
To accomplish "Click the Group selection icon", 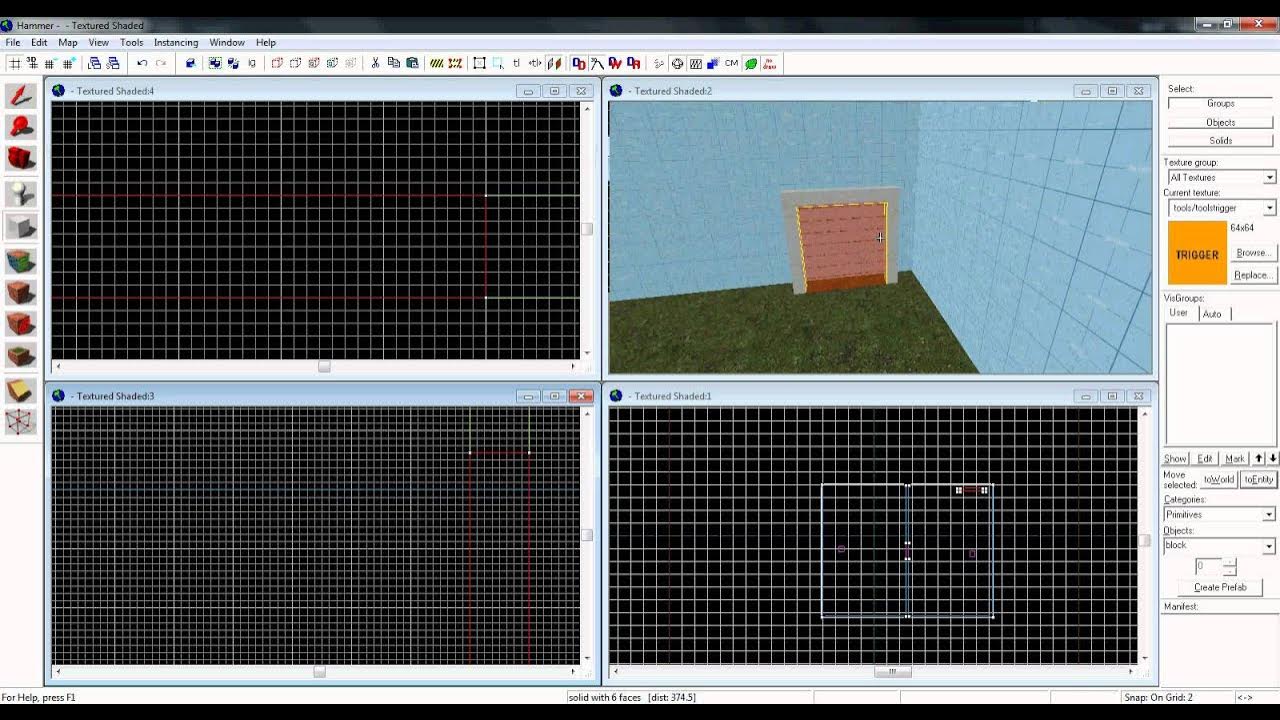I will pos(214,63).
